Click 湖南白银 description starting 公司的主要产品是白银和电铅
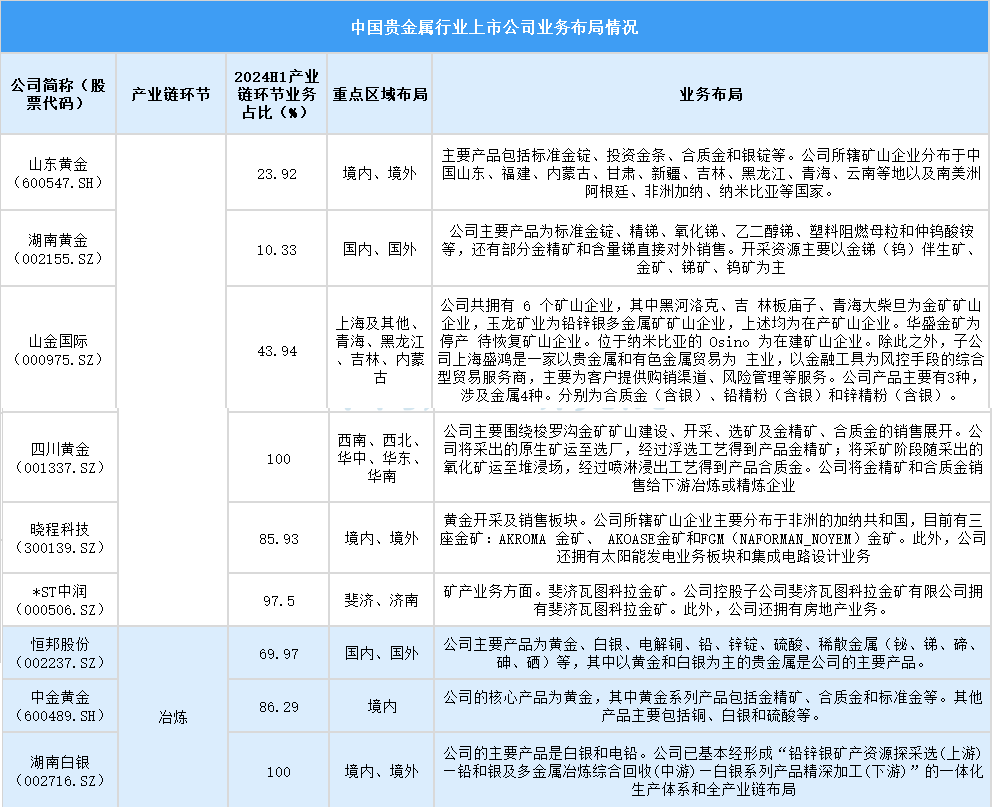 tap(713, 771)
